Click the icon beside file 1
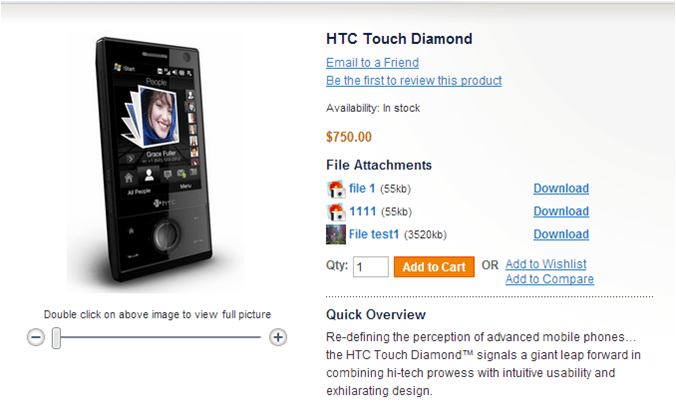The width and height of the screenshot is (676, 410). pos(336,188)
